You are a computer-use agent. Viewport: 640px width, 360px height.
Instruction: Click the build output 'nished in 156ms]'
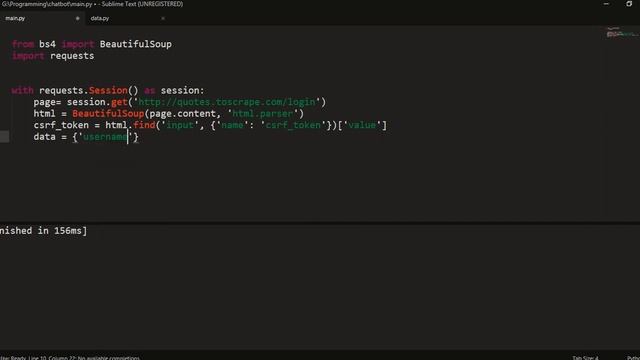point(43,231)
